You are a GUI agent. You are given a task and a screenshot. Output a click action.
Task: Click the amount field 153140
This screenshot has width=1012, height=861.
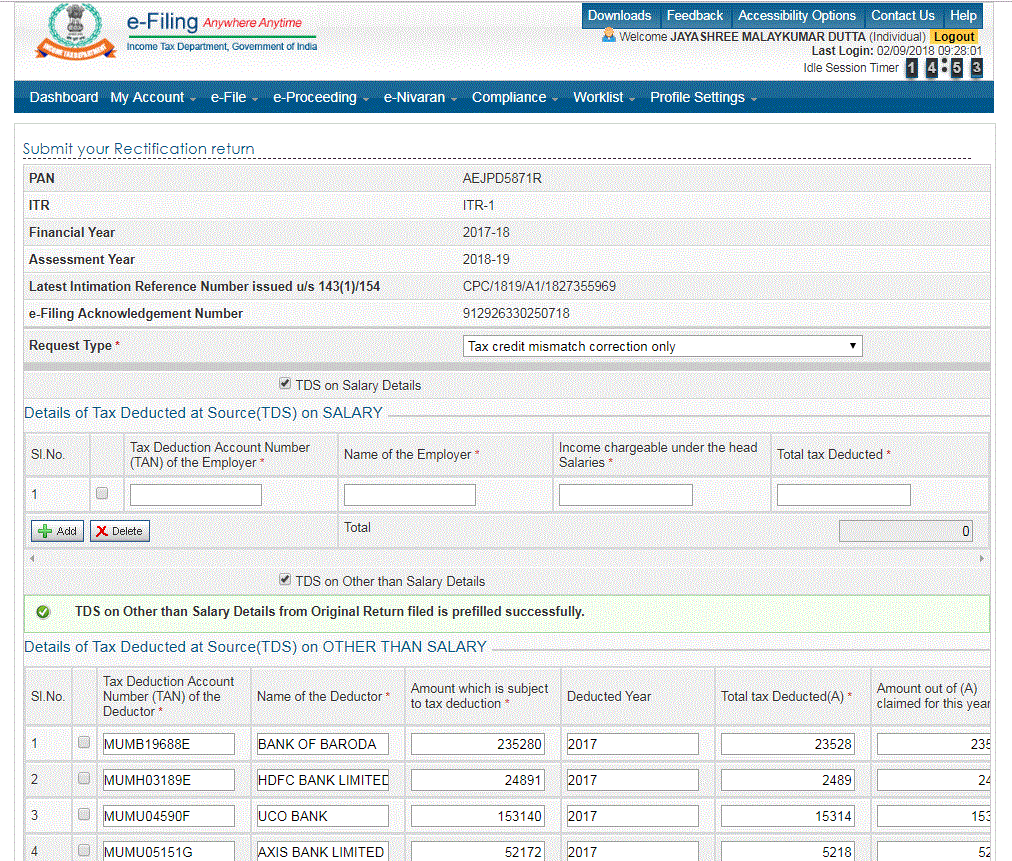click(478, 816)
